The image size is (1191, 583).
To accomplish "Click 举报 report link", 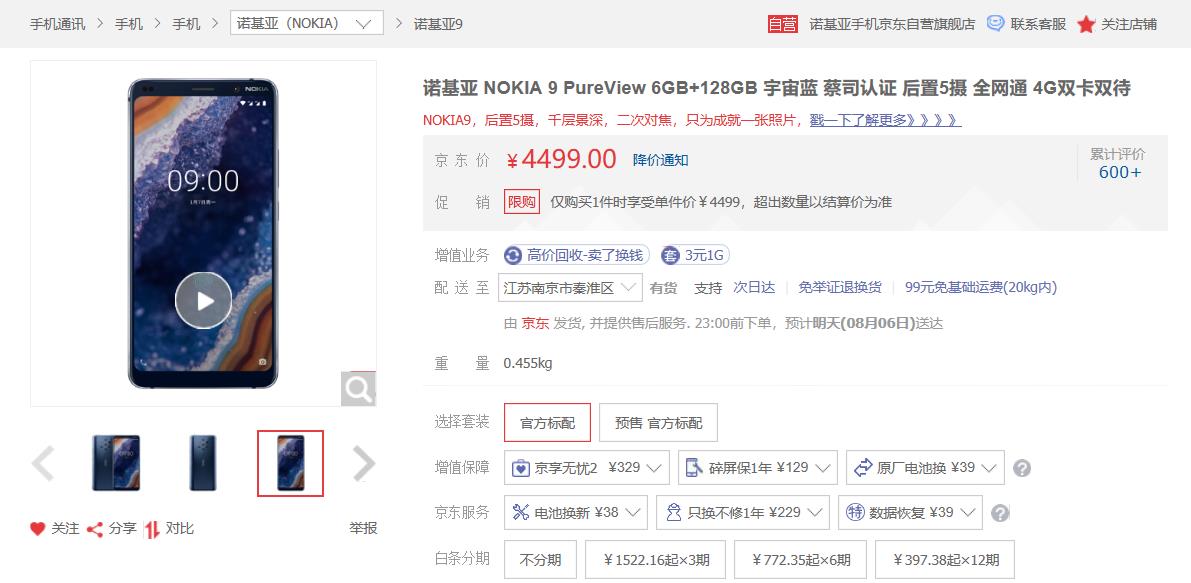I will (363, 528).
